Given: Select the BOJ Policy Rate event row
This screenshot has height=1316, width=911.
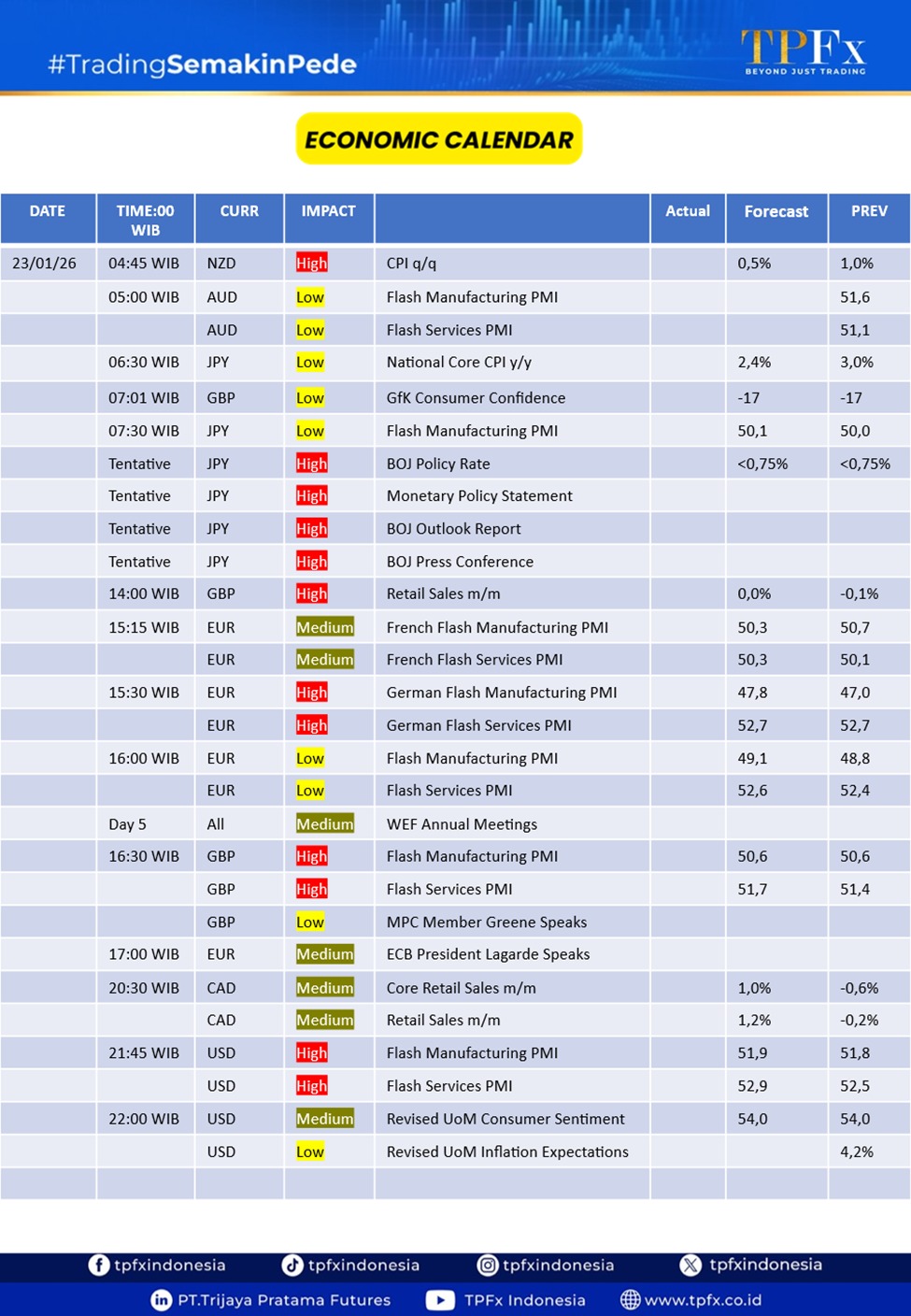Looking at the screenshot, I should coord(438,464).
